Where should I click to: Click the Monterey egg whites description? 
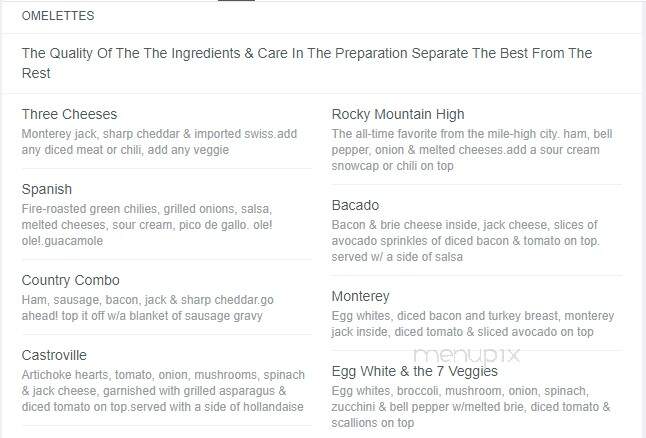tap(473, 323)
